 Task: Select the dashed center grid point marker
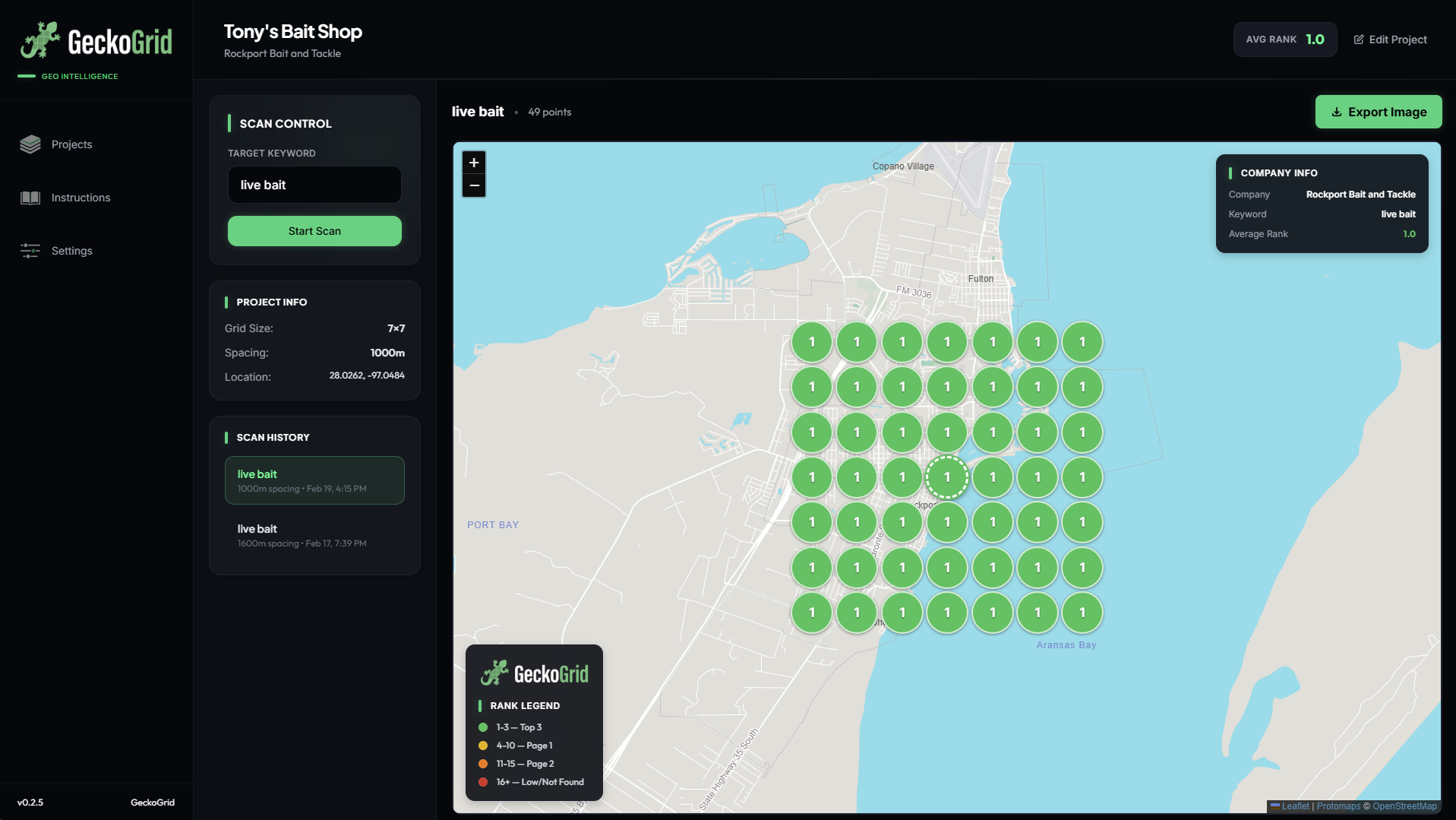tap(946, 477)
